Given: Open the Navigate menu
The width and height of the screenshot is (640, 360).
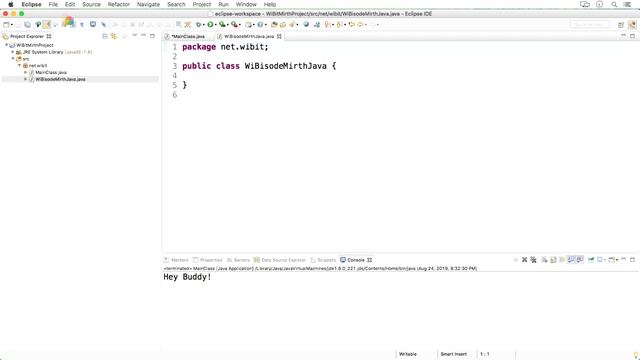Looking at the screenshot, I should point(148,4).
